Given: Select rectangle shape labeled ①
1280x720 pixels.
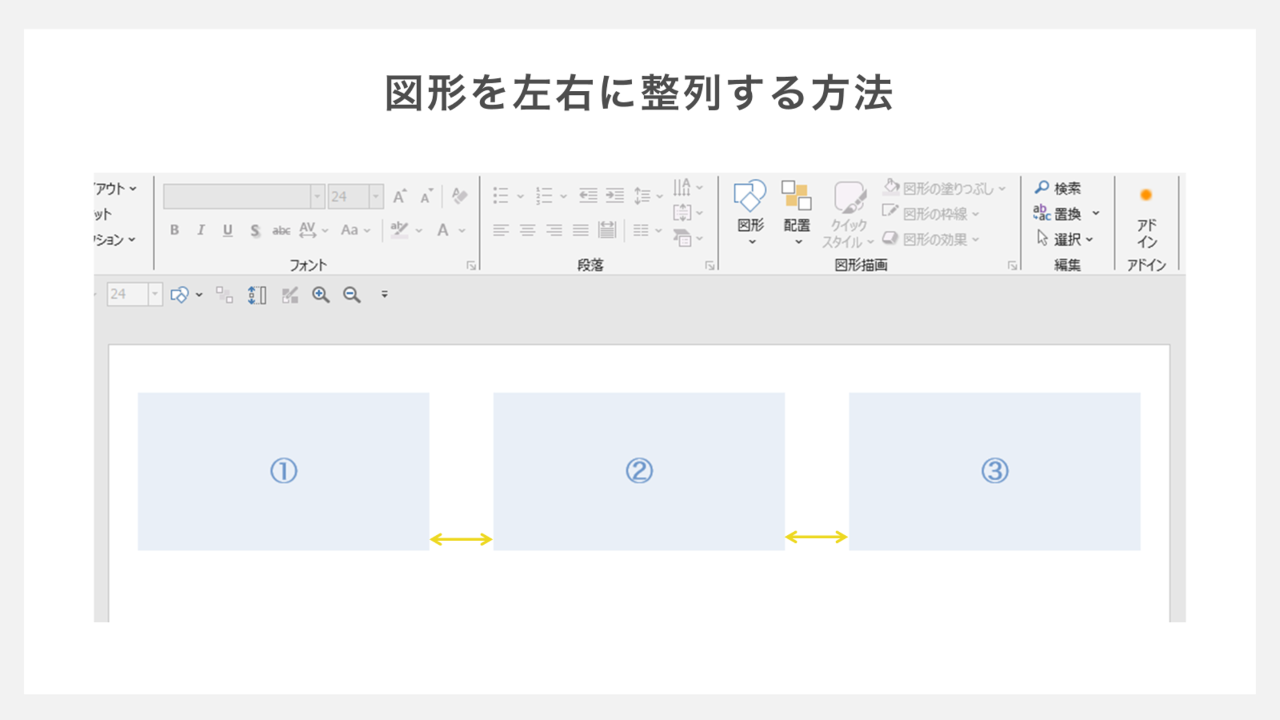Looking at the screenshot, I should click(x=283, y=471).
